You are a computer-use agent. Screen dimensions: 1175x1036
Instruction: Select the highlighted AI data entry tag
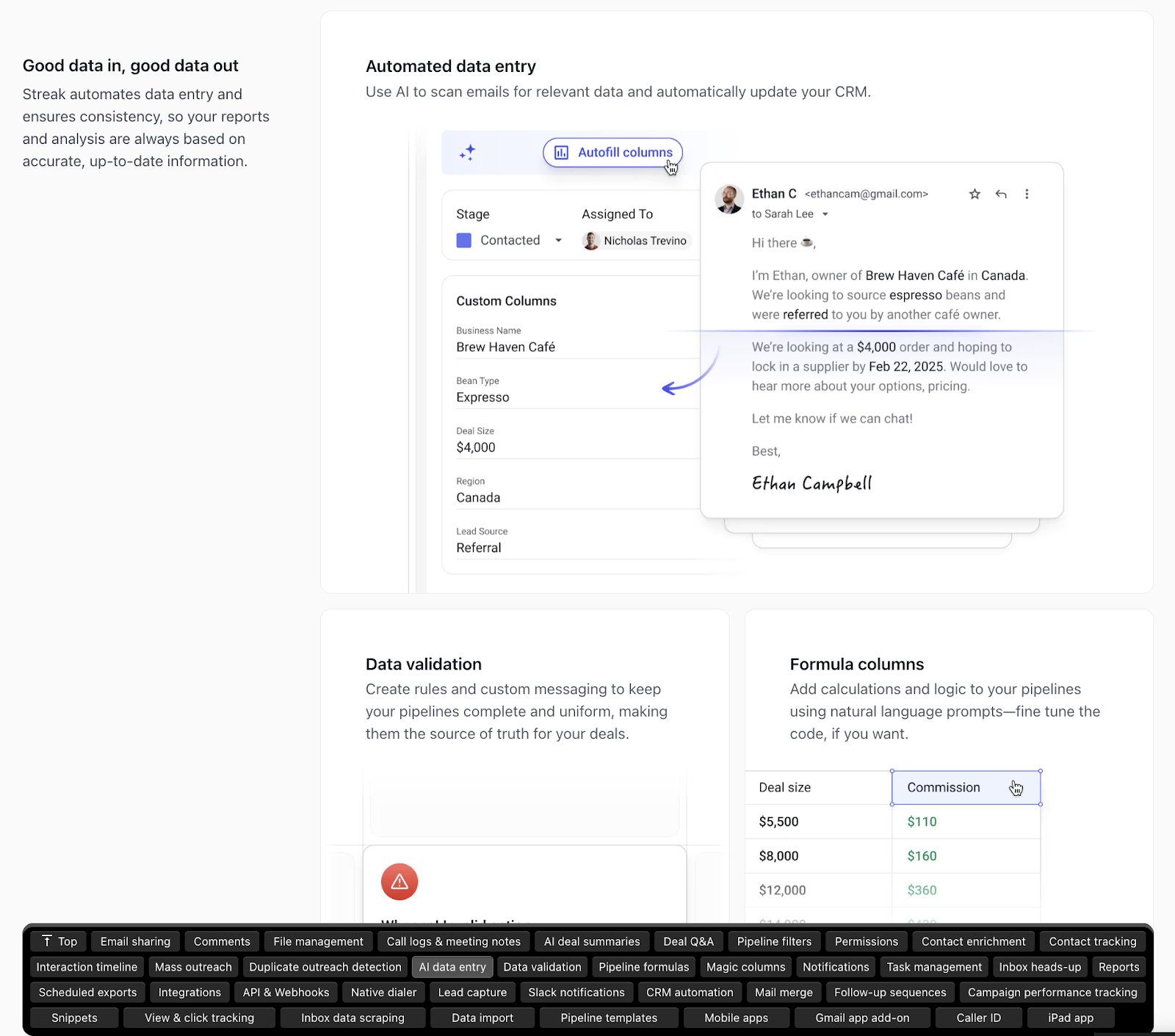[x=452, y=967]
